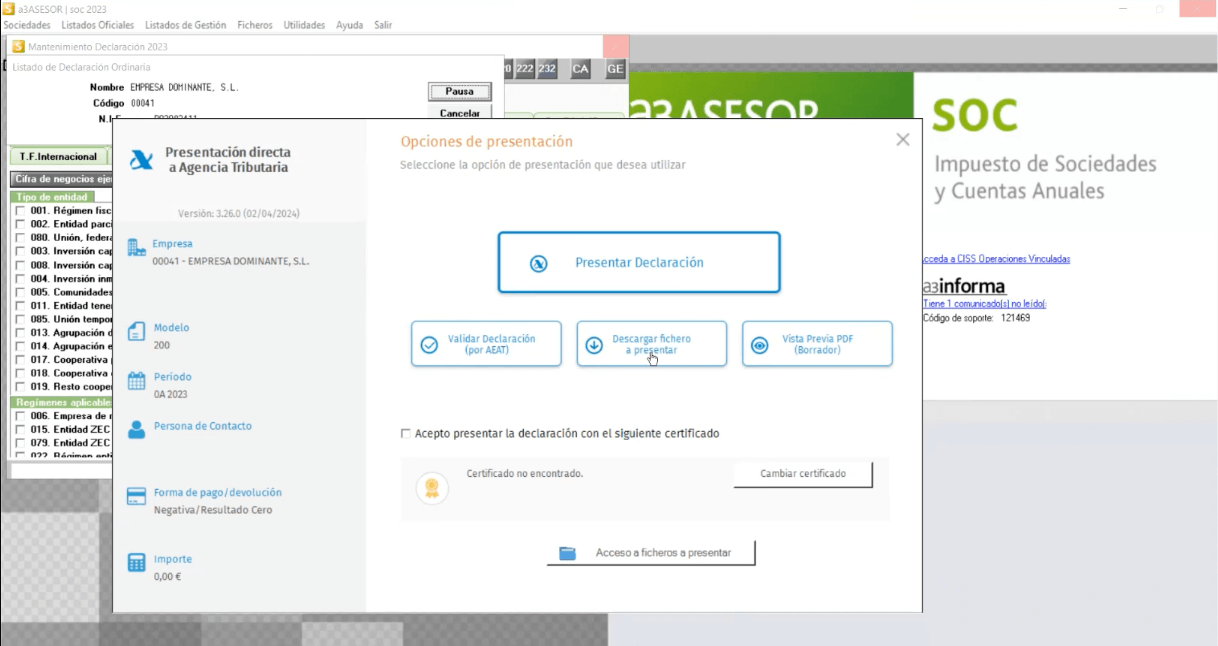
Task: Close the Mantenimiento Declaración 2023 window
Action: click(617, 46)
